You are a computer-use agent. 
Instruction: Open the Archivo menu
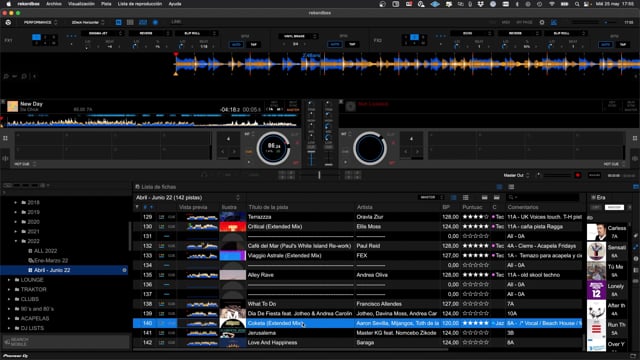(54, 4)
